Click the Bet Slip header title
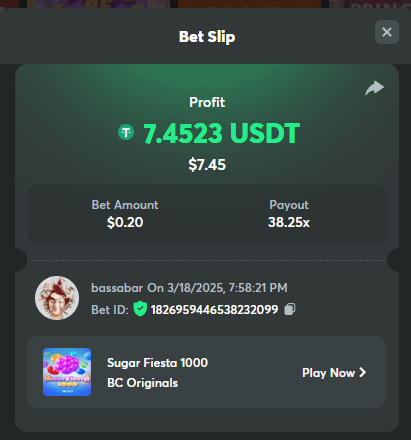411x440 pixels. (x=207, y=37)
